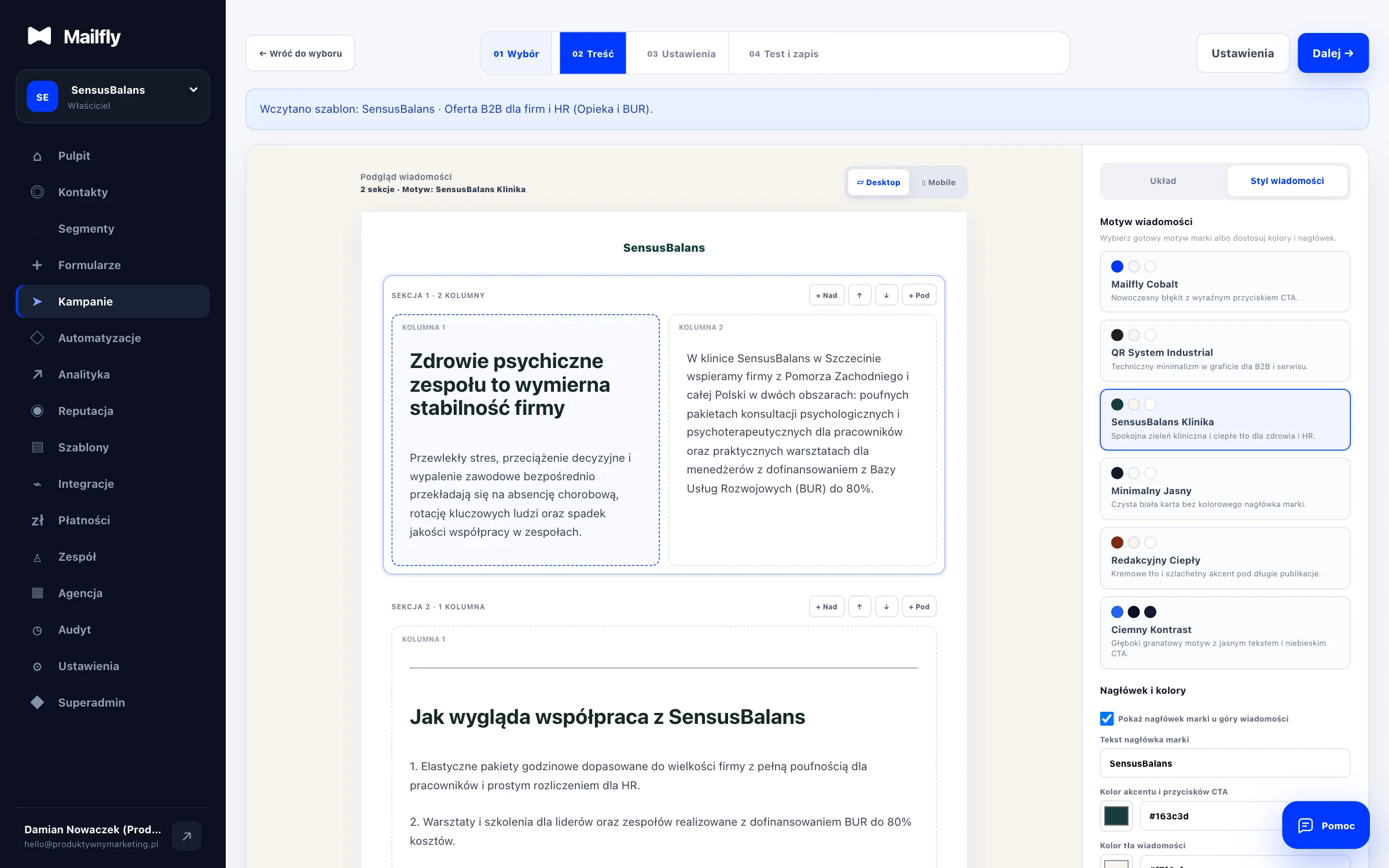Screen dimensions: 1389x868
Task: Uncheck Pokaż nagłówek marki checkbox
Action: click(1107, 719)
